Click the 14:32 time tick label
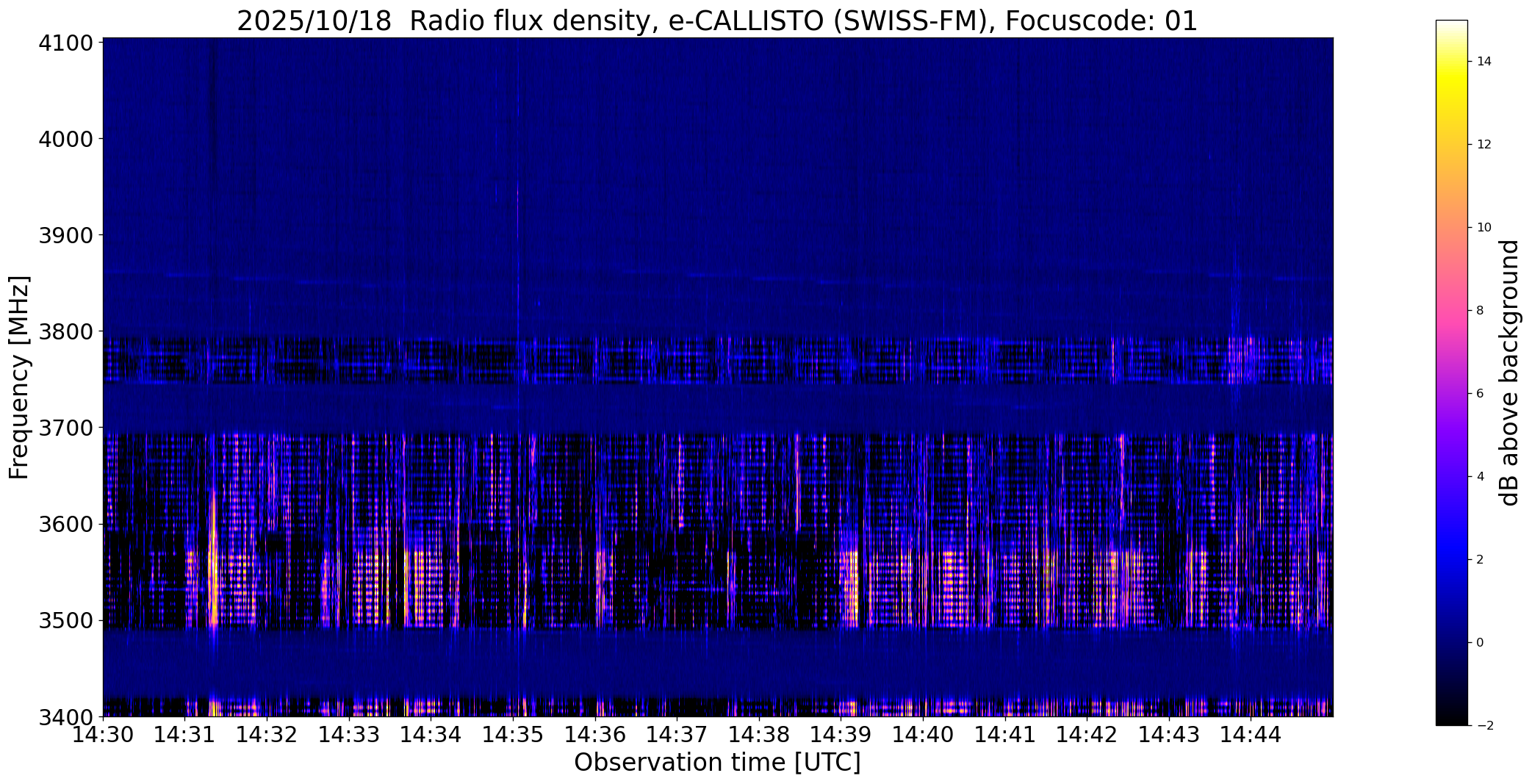This screenshot has height=784, width=1532. tap(267, 734)
